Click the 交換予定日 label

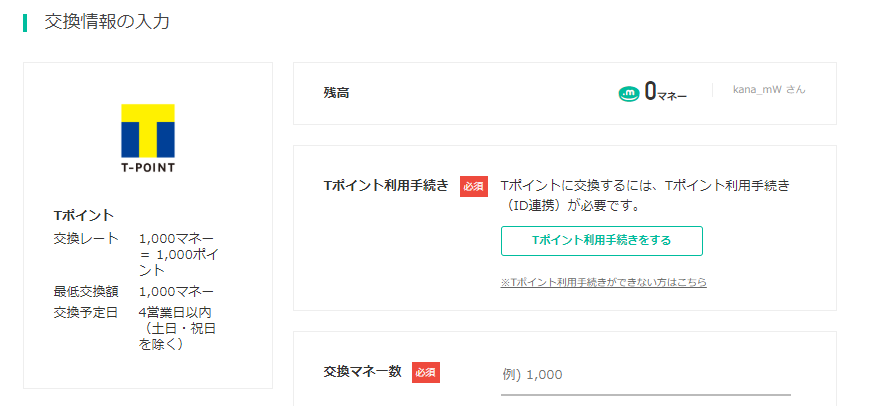86,313
